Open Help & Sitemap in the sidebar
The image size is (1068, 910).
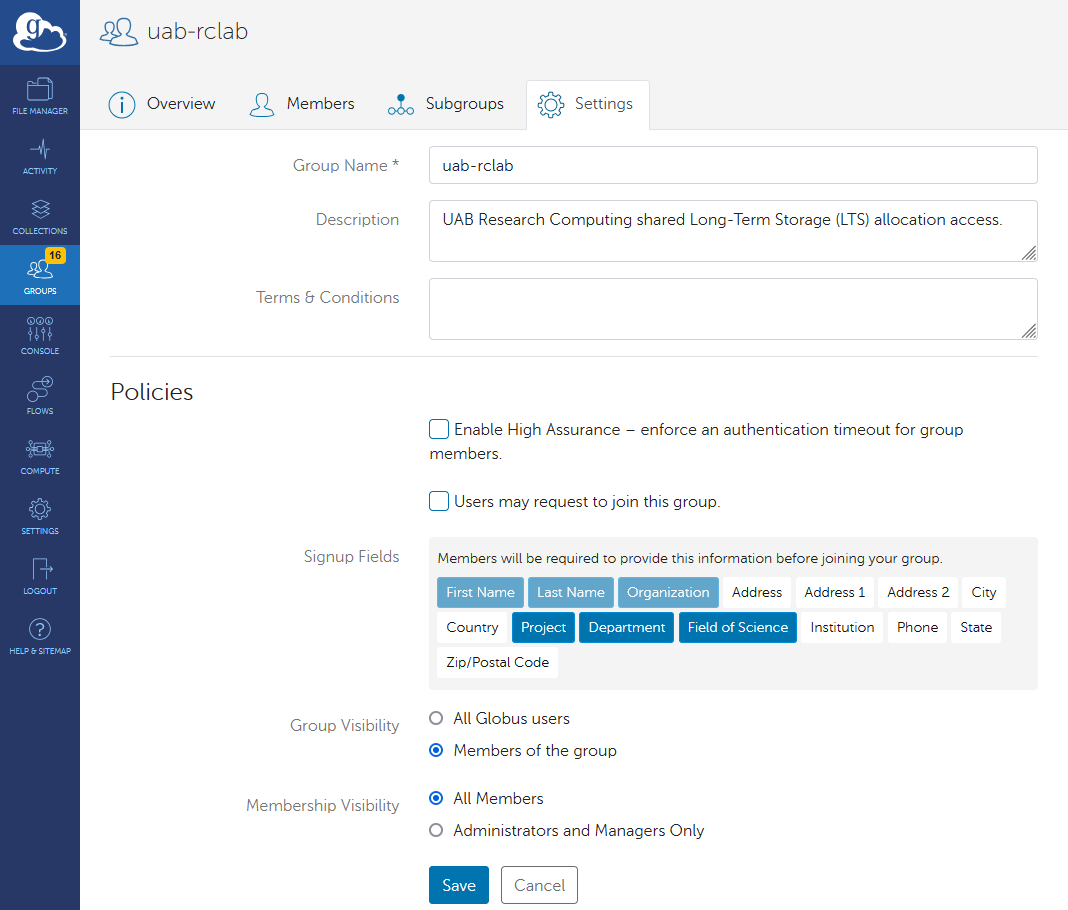point(40,636)
